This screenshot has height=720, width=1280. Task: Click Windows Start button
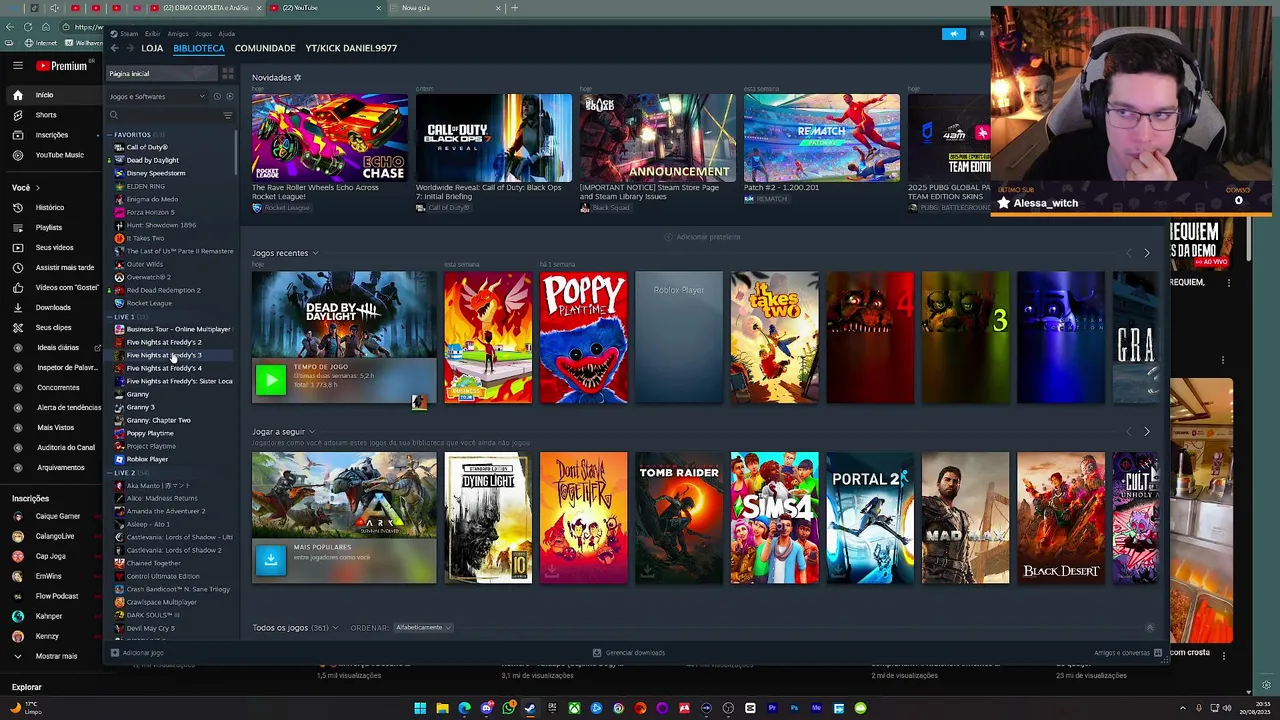[420, 708]
